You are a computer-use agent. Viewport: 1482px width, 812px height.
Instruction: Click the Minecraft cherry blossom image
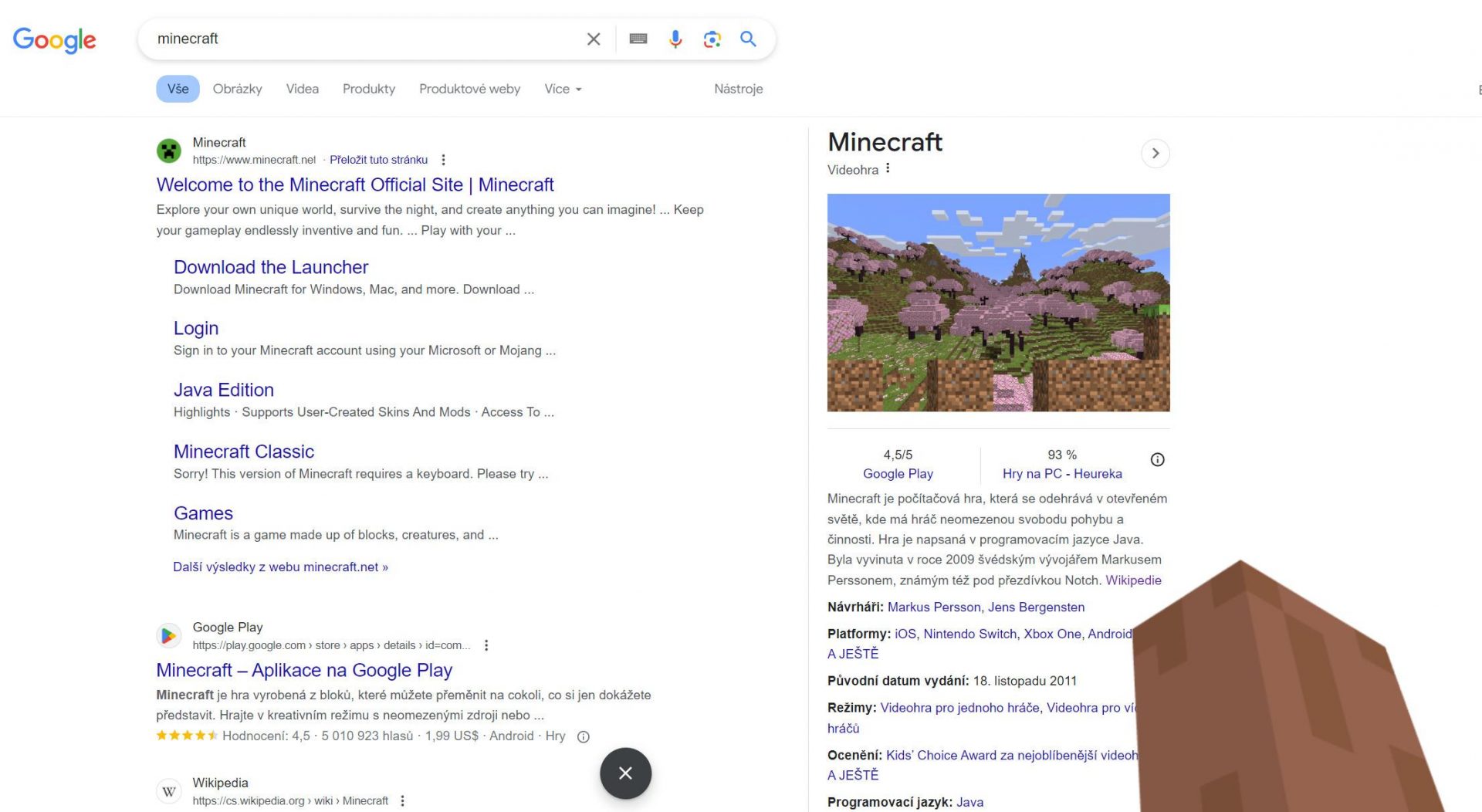[x=998, y=303]
